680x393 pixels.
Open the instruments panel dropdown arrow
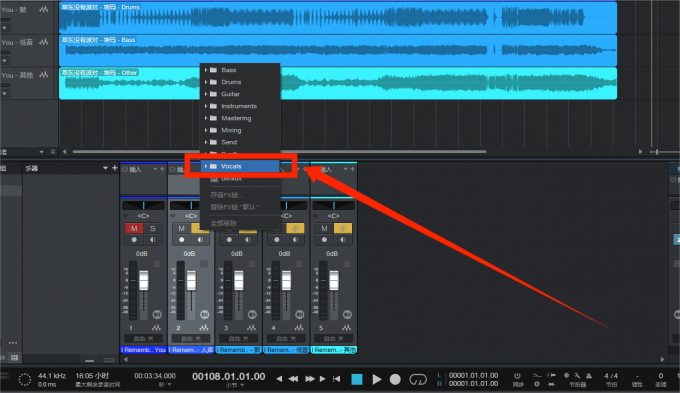coord(105,168)
